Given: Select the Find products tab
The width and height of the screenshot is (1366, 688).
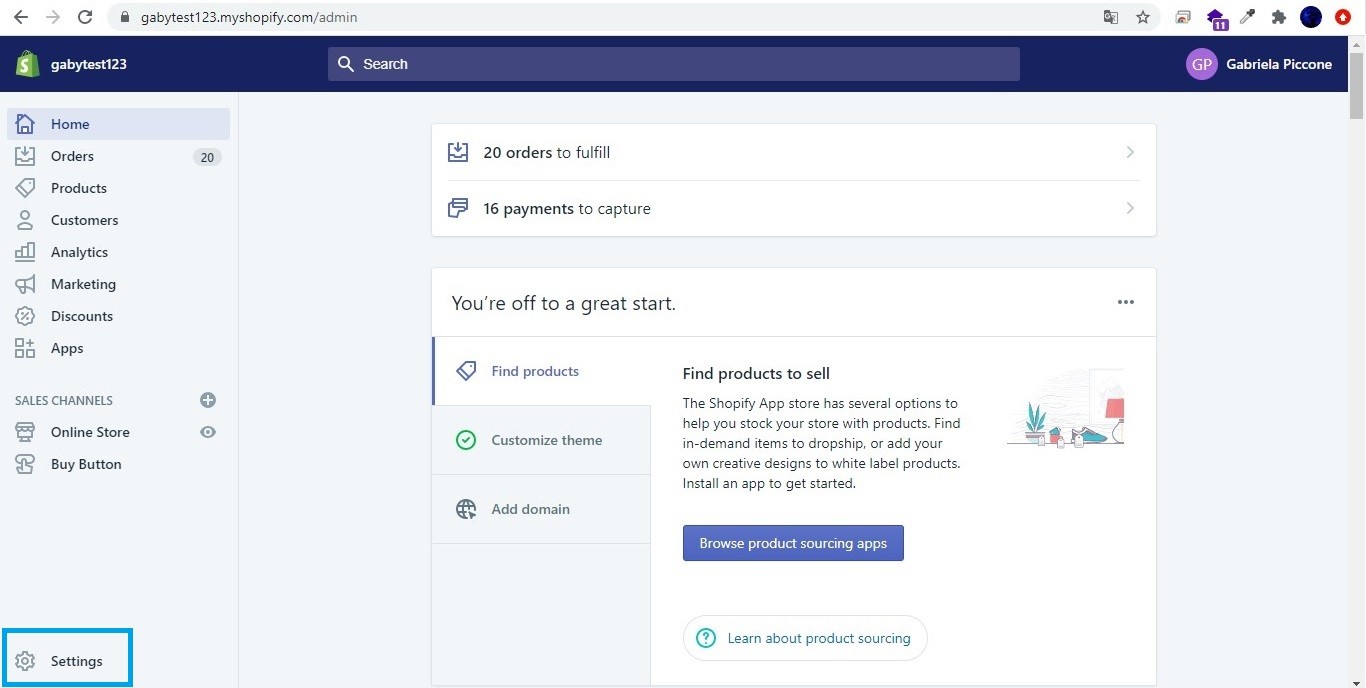Looking at the screenshot, I should click(541, 371).
